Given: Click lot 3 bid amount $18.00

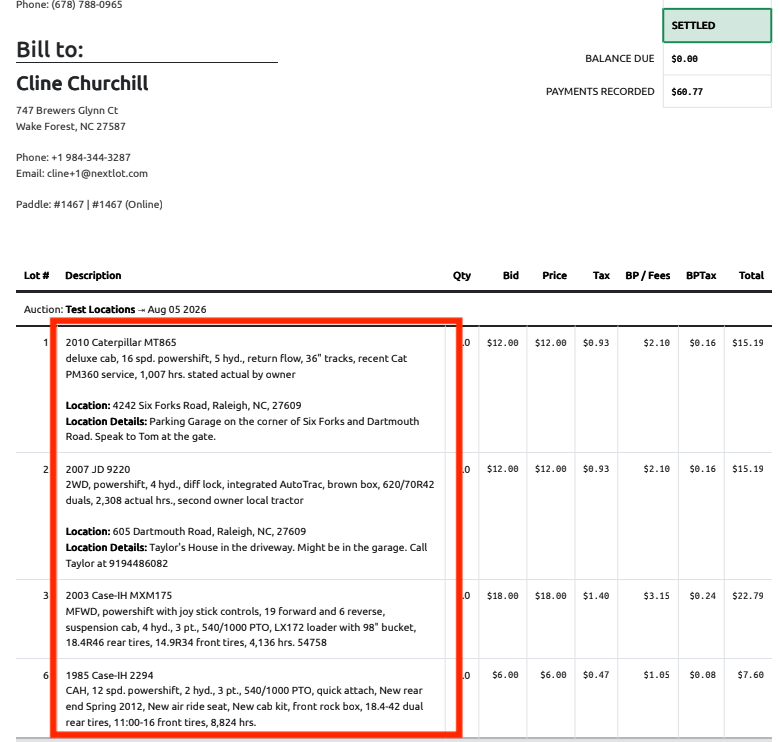Looking at the screenshot, I should click(502, 596).
